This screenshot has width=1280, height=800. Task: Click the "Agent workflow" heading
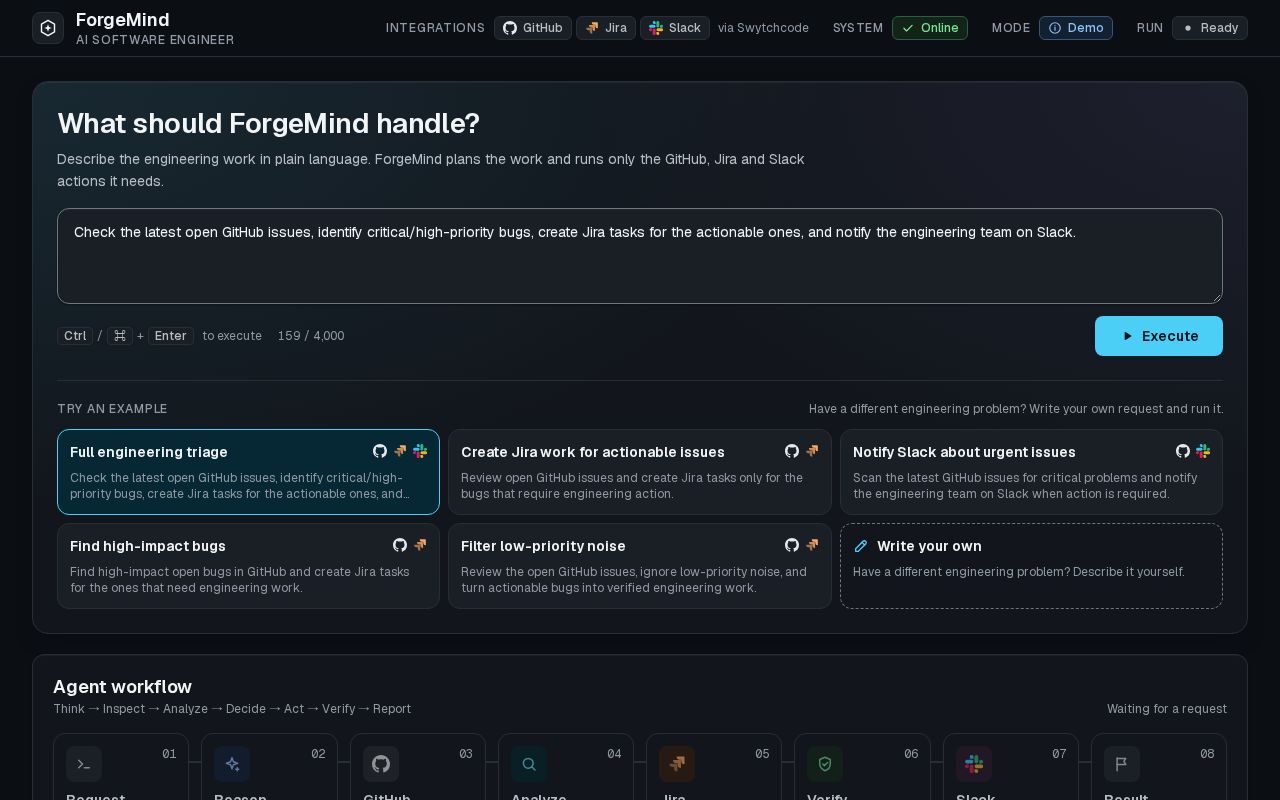point(122,687)
